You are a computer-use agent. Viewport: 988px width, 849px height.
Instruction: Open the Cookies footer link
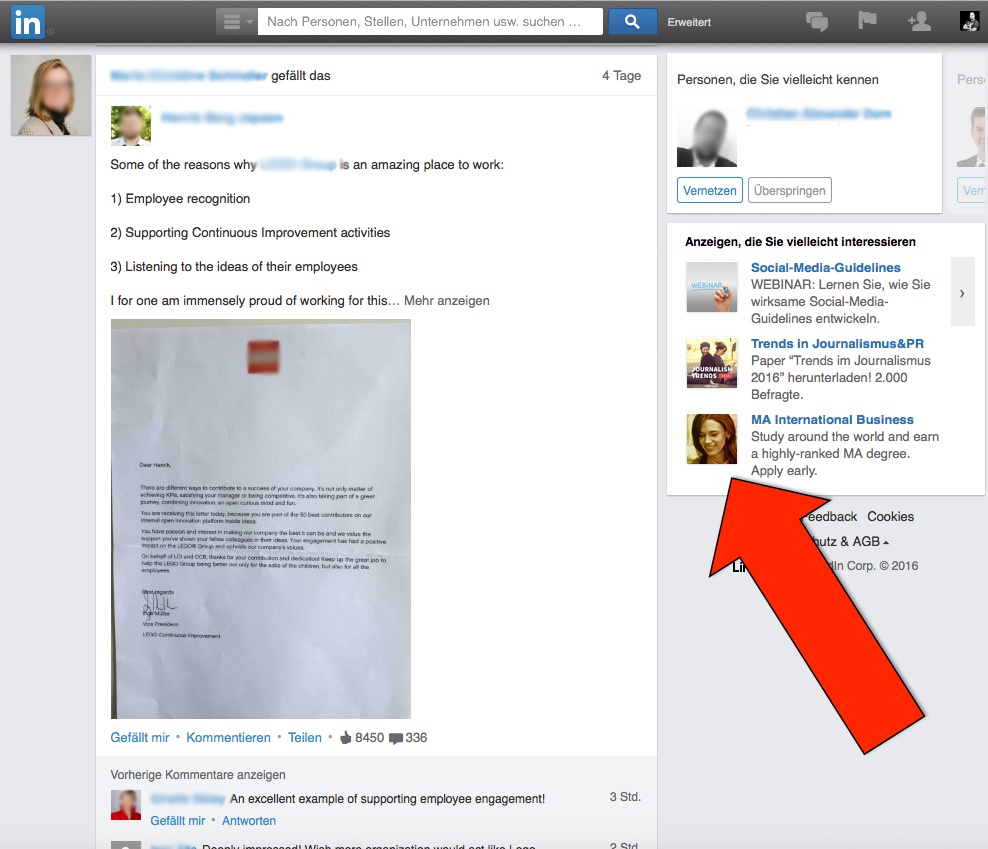[x=890, y=517]
